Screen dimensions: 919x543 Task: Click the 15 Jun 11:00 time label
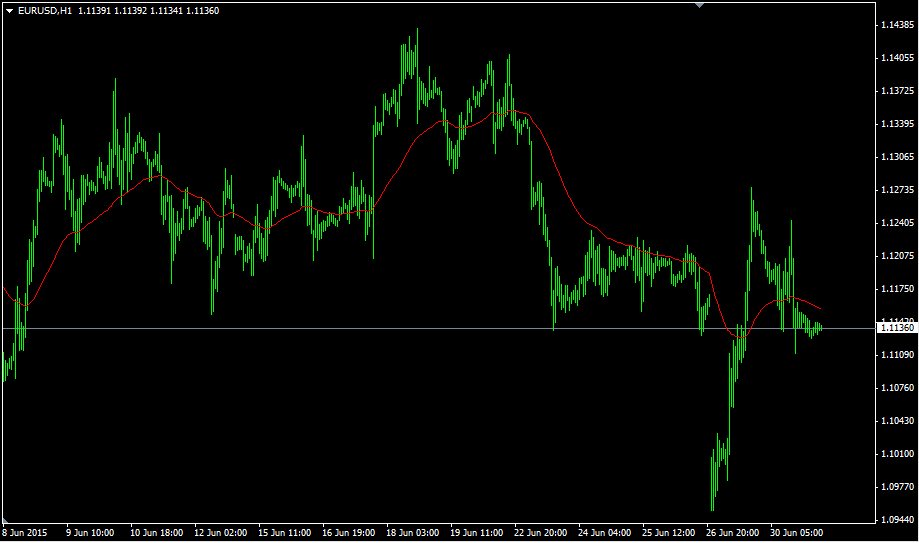[285, 533]
